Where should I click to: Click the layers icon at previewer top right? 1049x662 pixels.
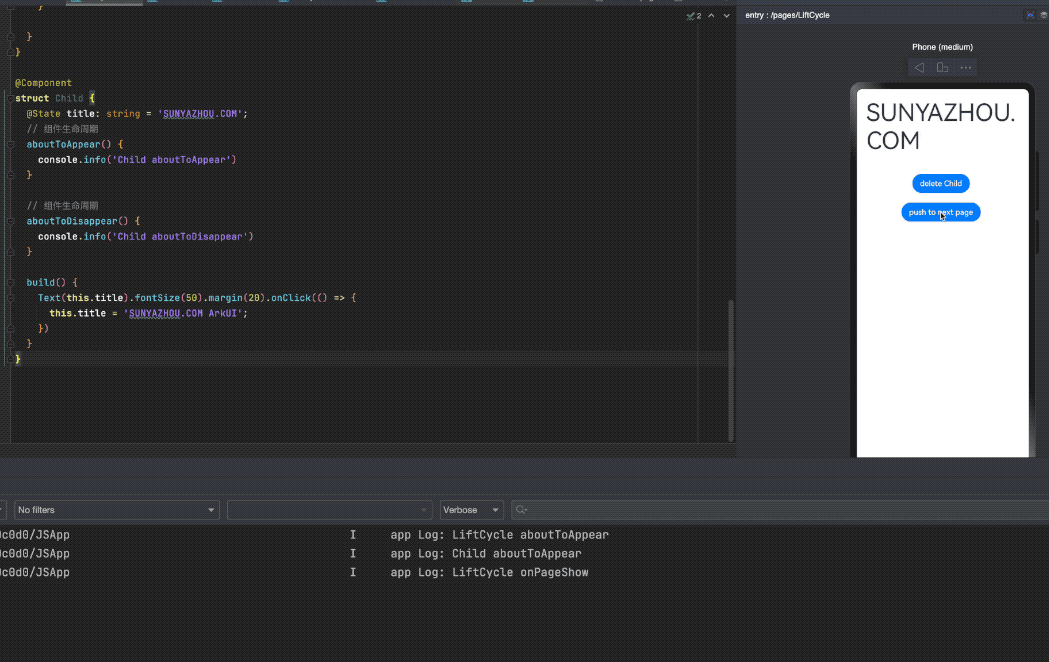(1044, 15)
